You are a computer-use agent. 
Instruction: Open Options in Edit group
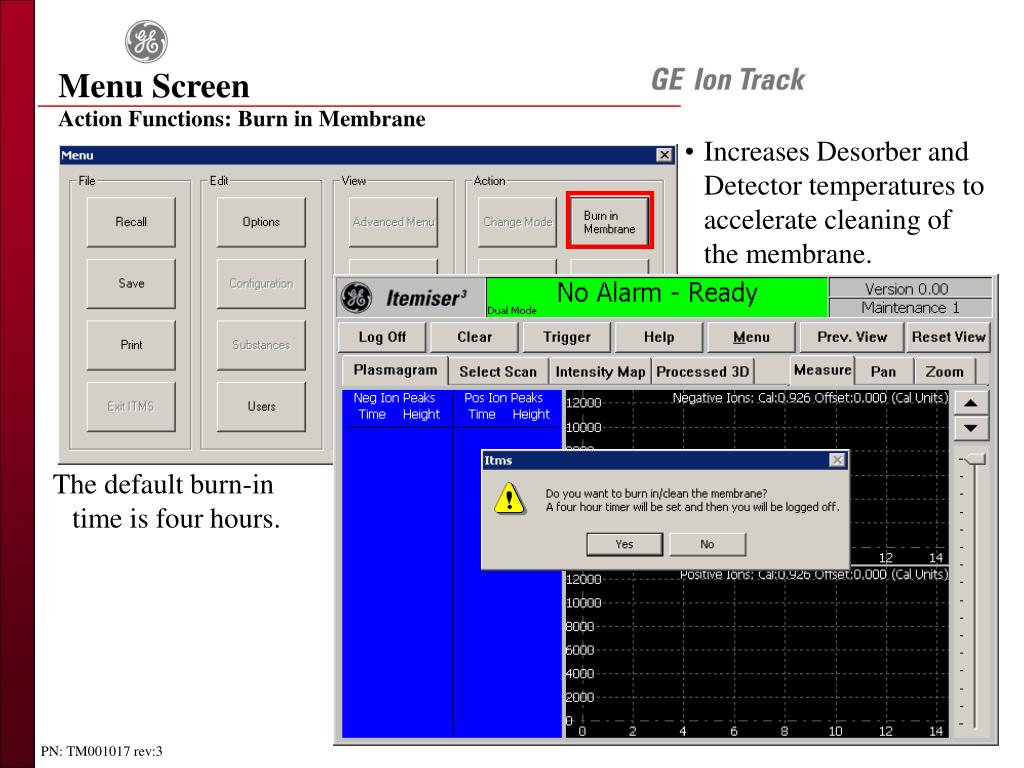pos(261,221)
